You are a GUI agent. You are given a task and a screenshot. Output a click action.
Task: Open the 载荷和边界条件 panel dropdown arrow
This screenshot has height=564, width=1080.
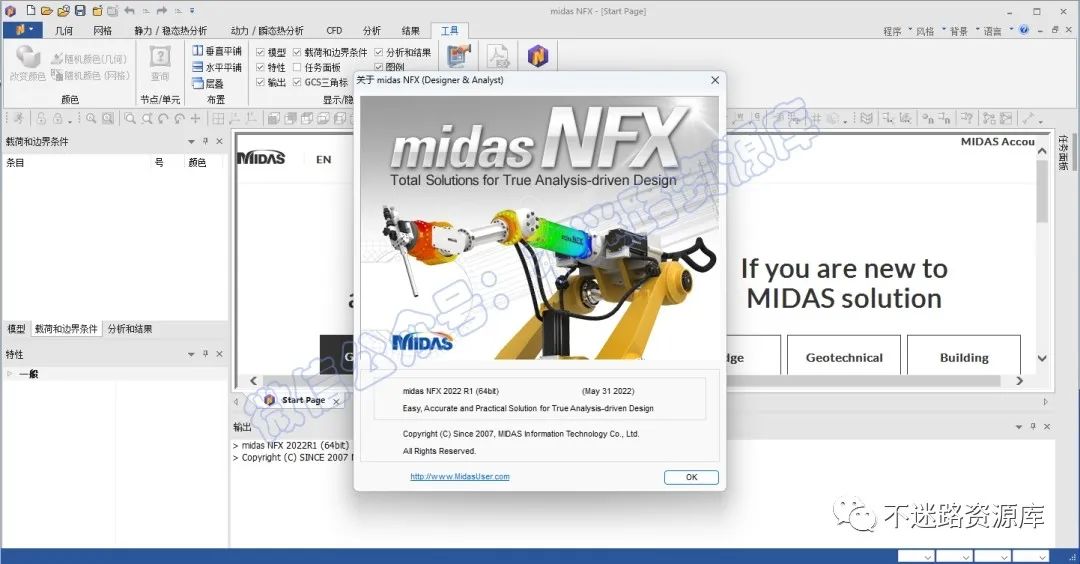pos(191,141)
